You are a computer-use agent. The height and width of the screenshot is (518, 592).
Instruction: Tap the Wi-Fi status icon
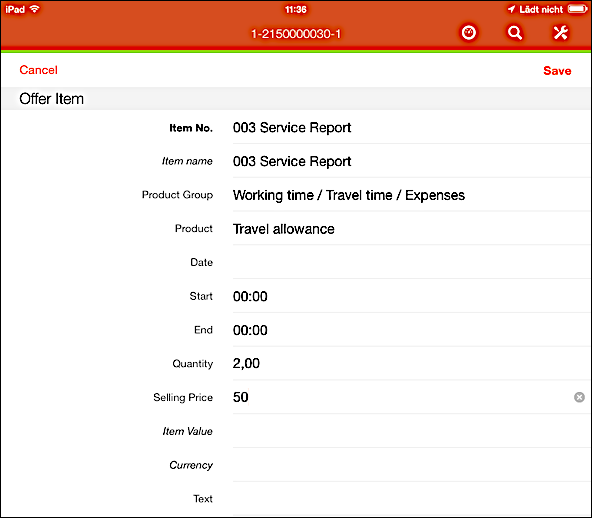34,9
